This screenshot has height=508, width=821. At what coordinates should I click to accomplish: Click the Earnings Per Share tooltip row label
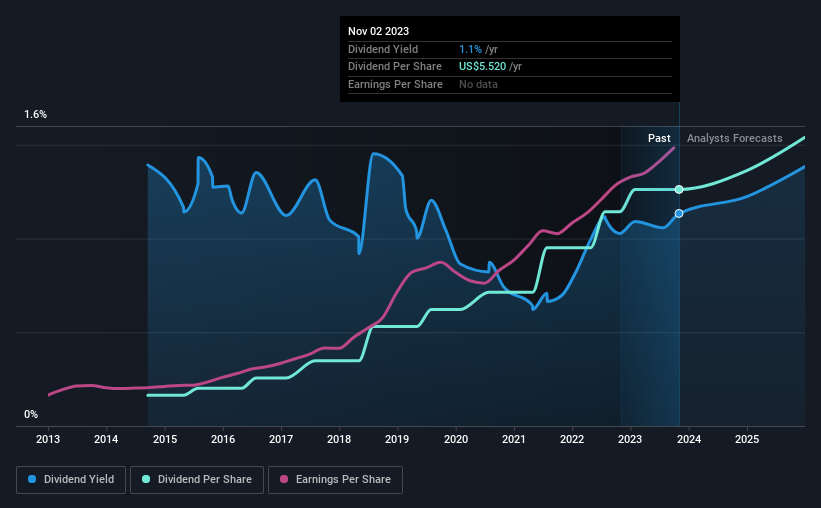point(395,84)
